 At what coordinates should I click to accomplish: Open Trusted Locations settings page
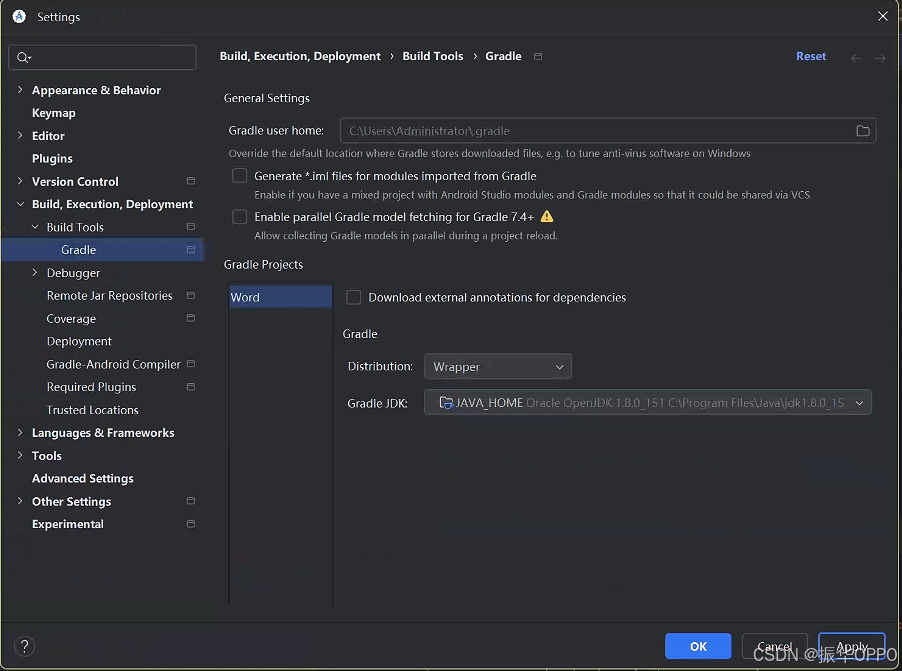[93, 410]
